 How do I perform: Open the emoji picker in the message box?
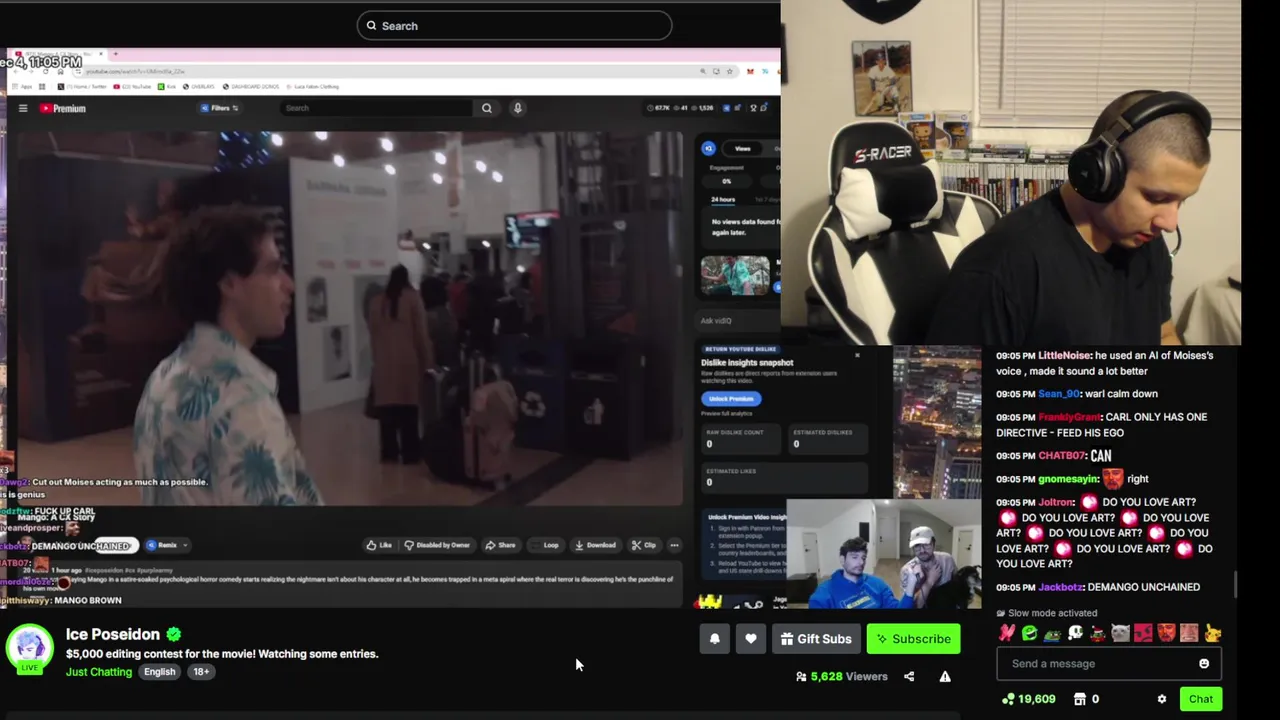pyautogui.click(x=1204, y=663)
